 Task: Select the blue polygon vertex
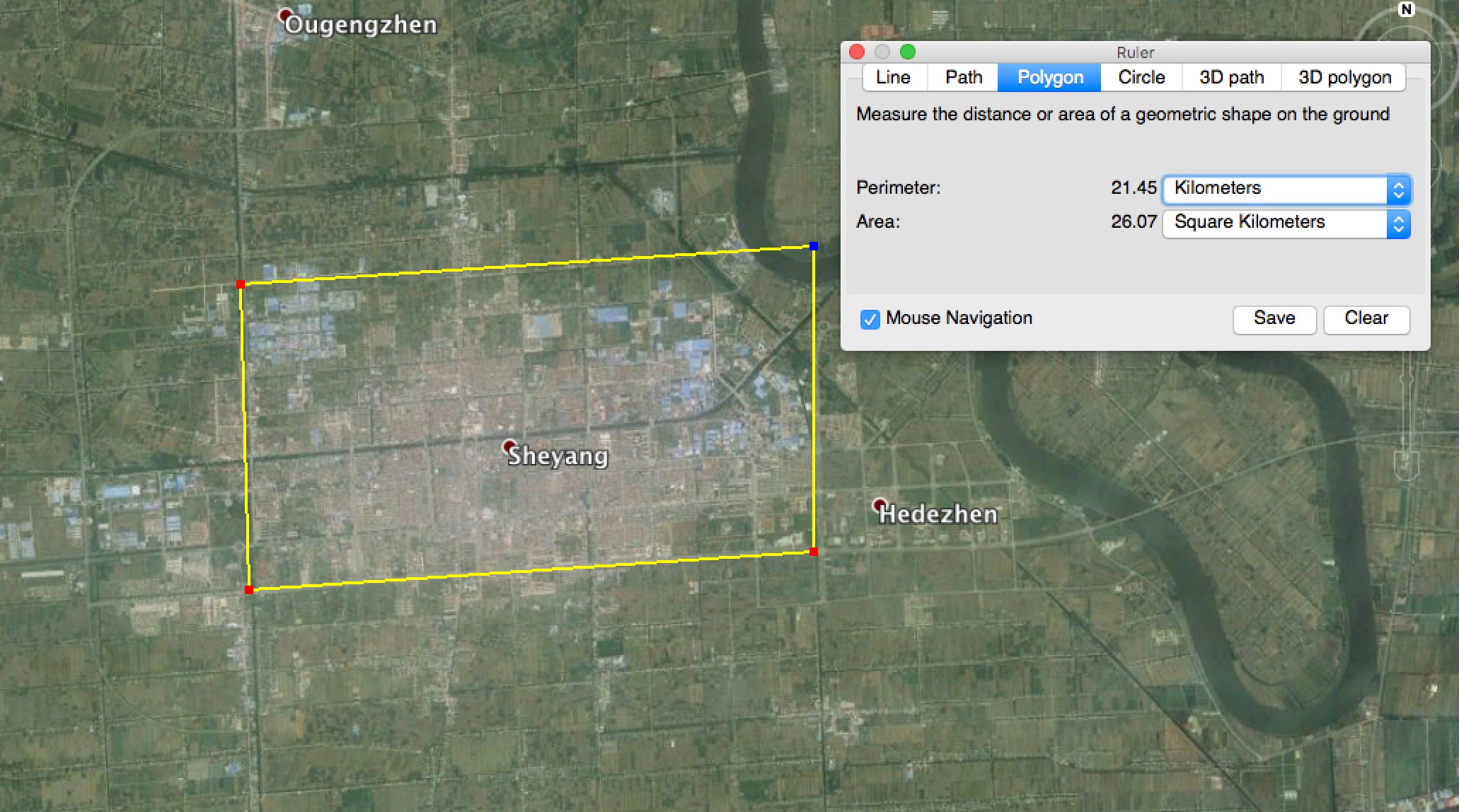click(814, 246)
